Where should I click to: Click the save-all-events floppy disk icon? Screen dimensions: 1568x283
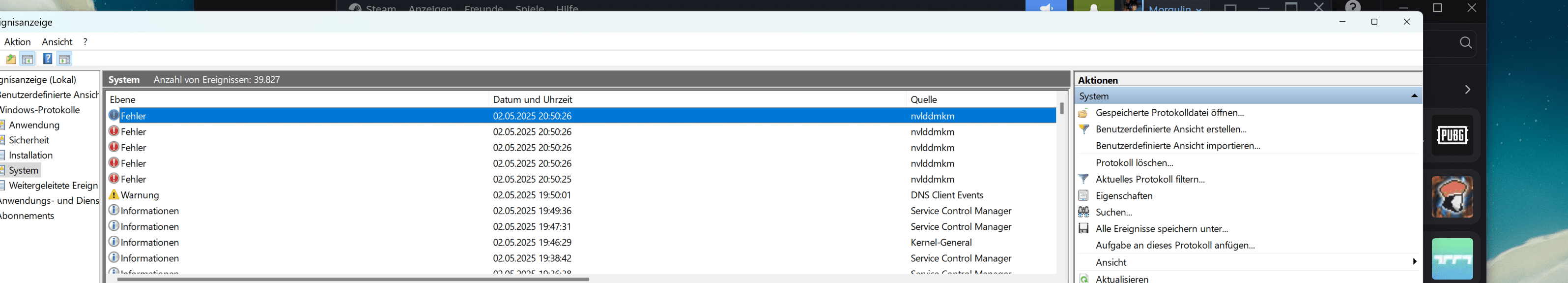[1083, 229]
